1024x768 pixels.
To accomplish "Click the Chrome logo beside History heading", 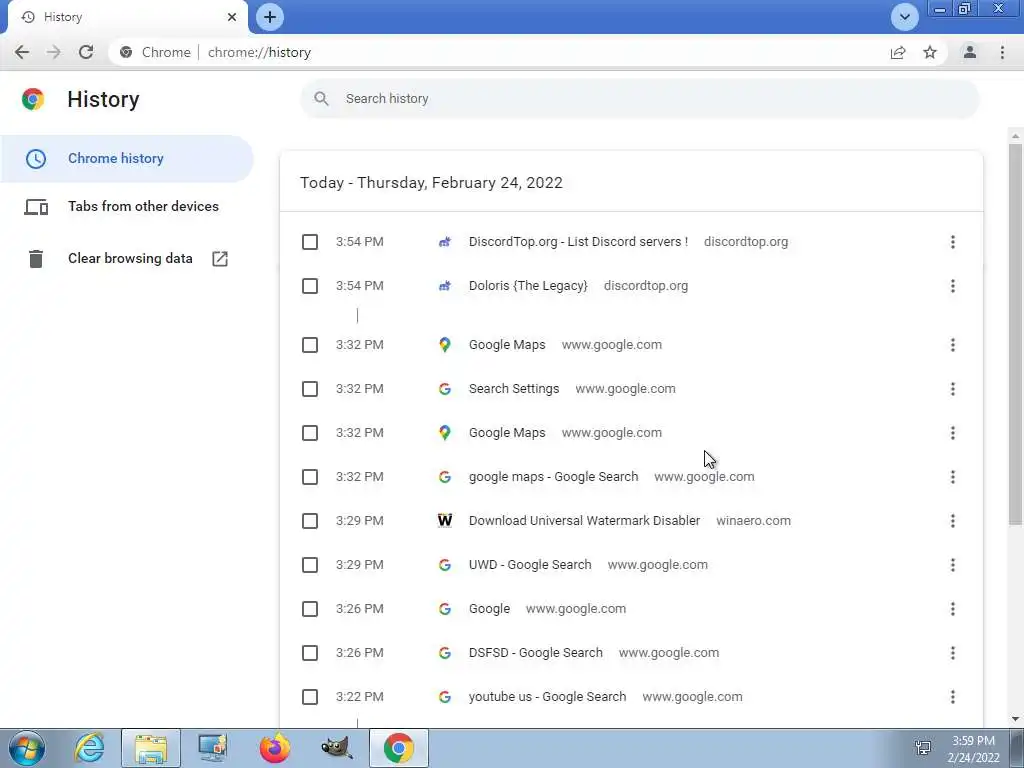I will pos(33,99).
